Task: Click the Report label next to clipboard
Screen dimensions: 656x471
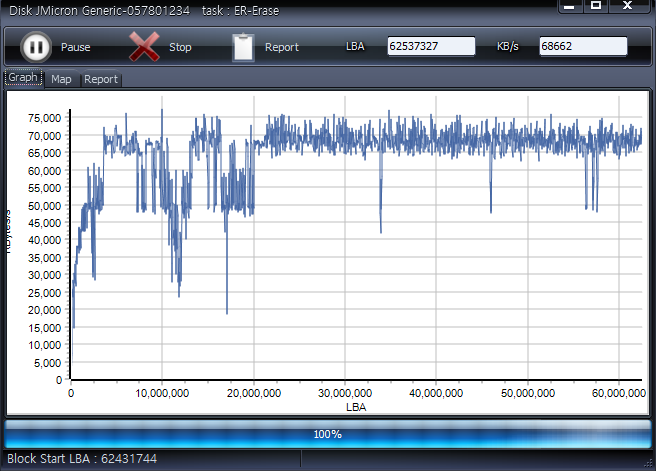Action: click(282, 47)
